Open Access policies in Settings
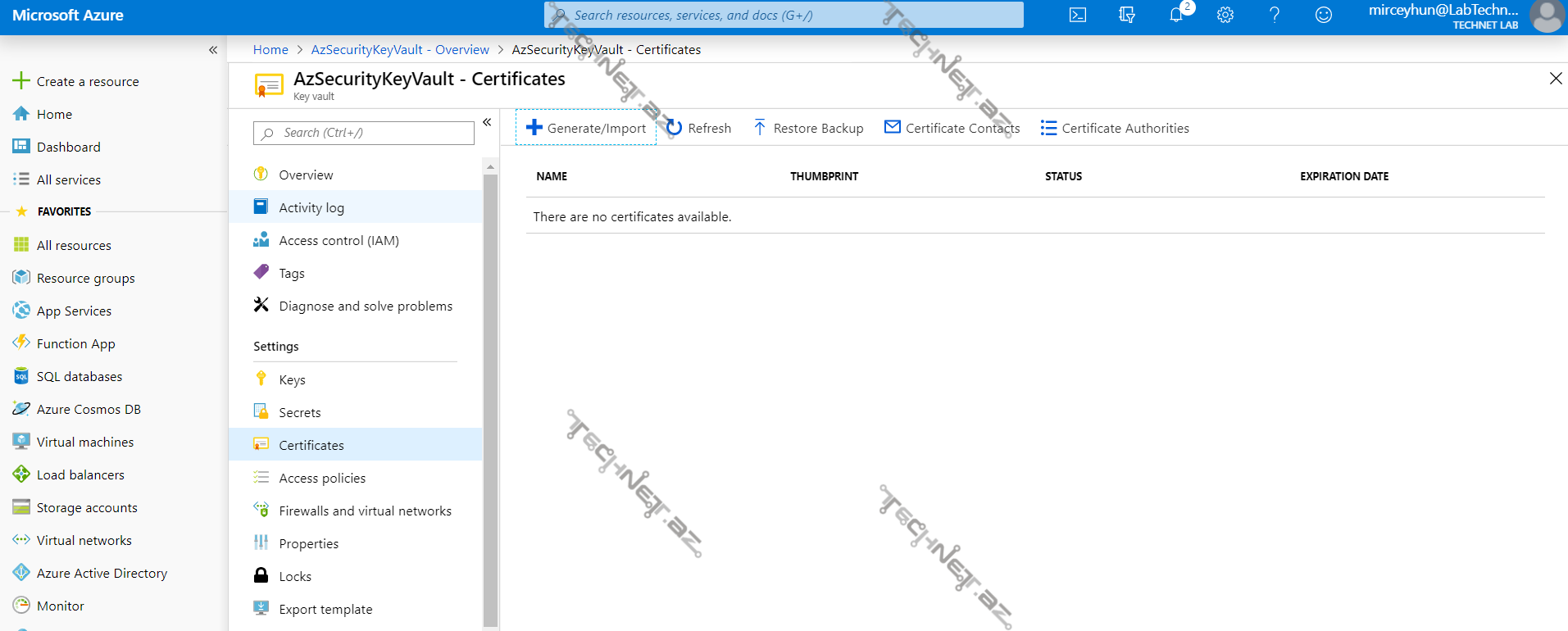This screenshot has height=631, width=1568. pos(322,478)
